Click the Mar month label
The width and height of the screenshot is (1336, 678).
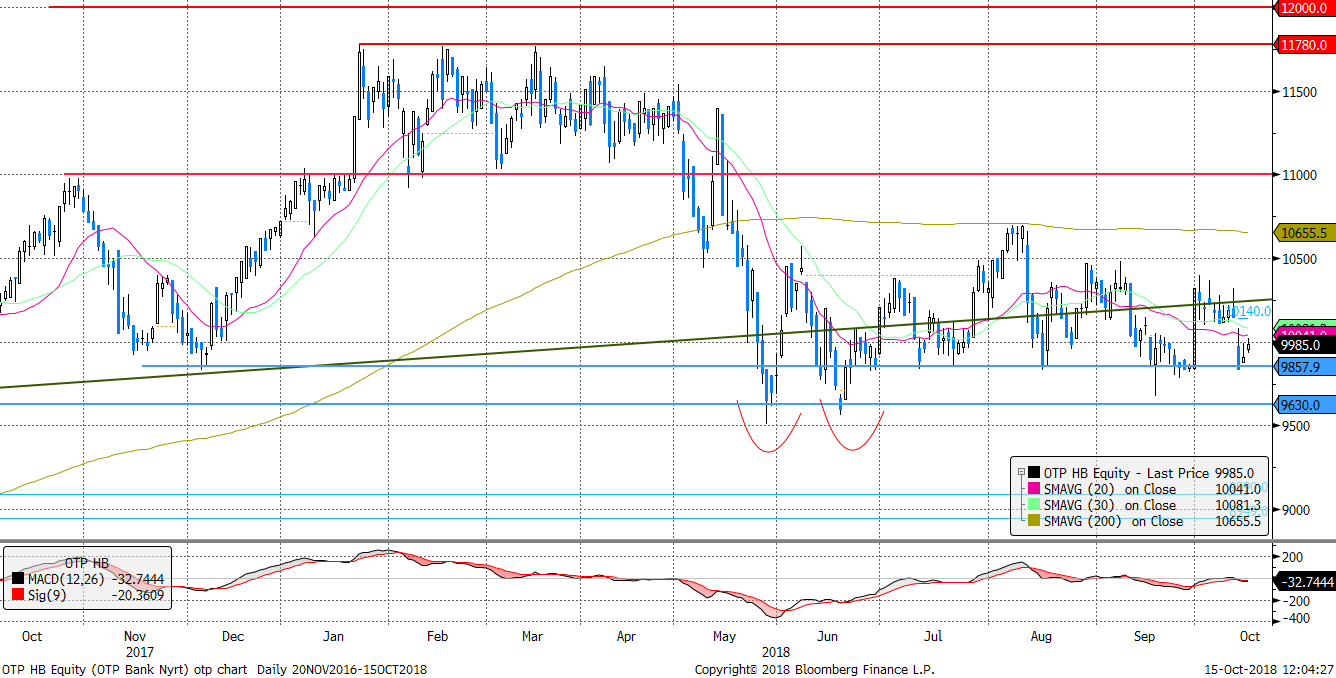(532, 636)
